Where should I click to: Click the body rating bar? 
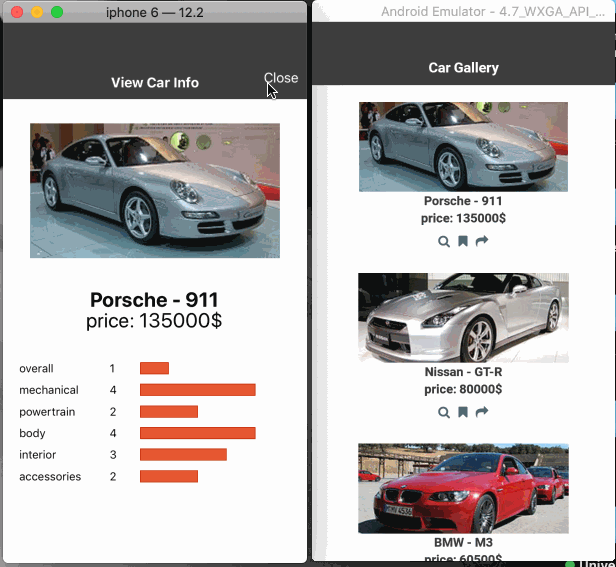pos(198,433)
